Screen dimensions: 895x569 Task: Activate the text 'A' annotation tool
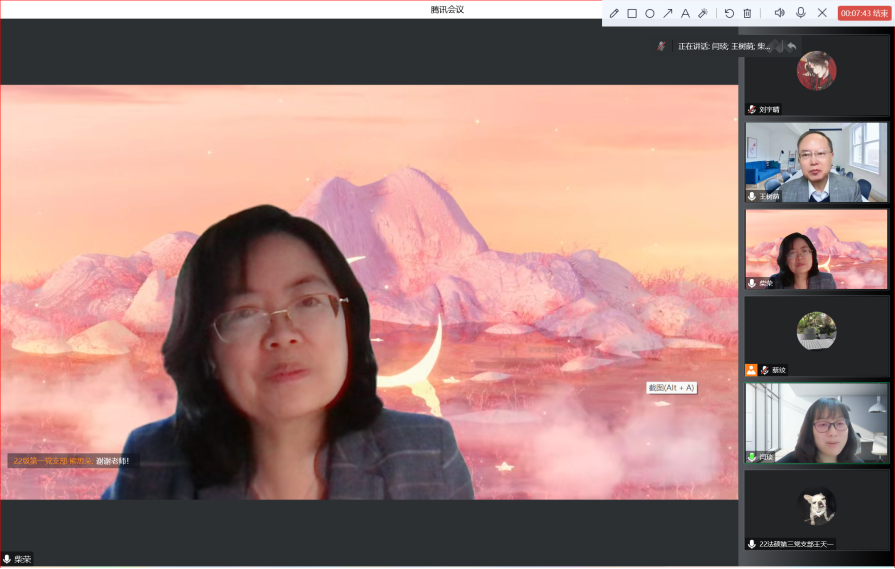pos(685,13)
